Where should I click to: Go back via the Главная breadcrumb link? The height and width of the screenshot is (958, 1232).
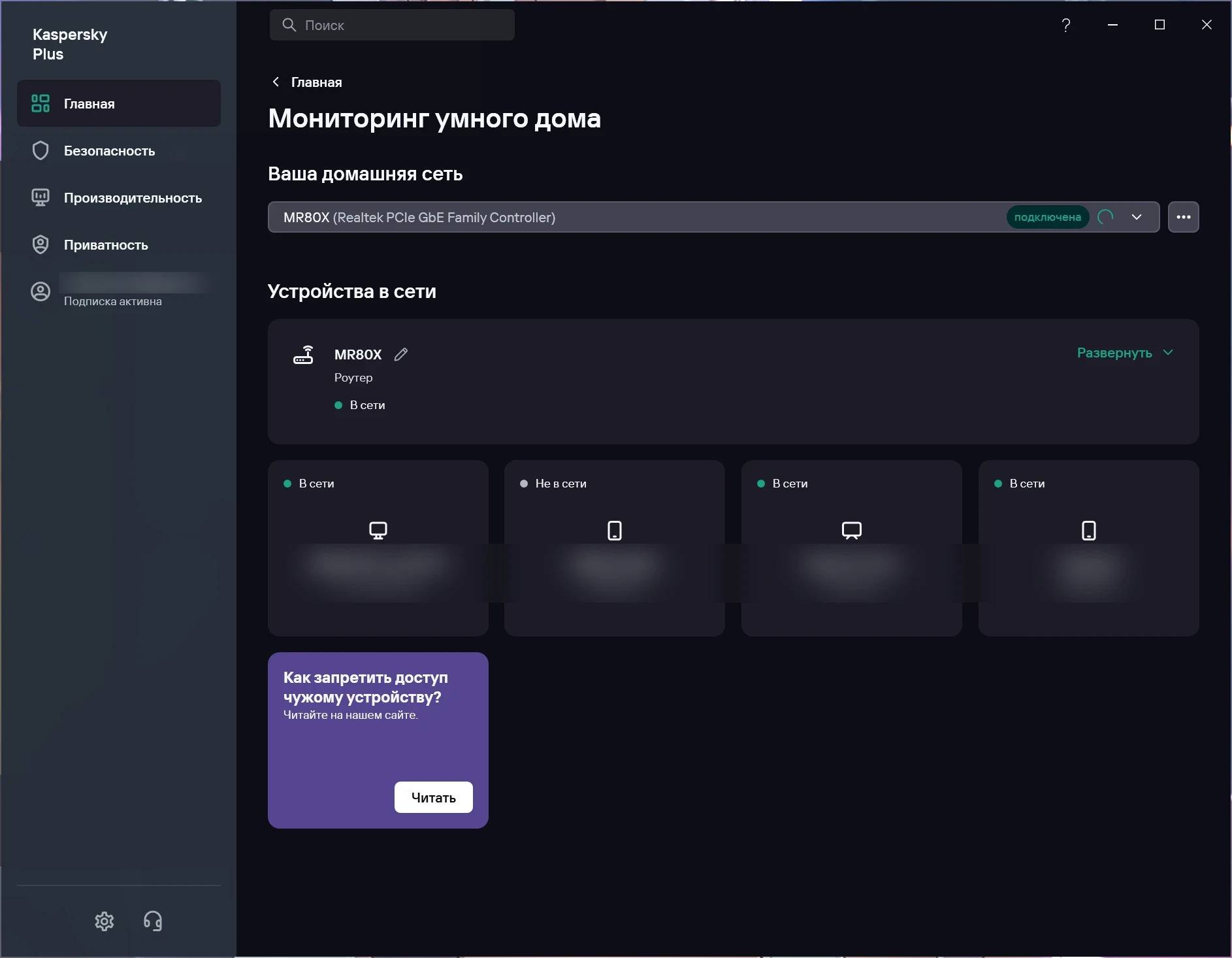pos(316,82)
